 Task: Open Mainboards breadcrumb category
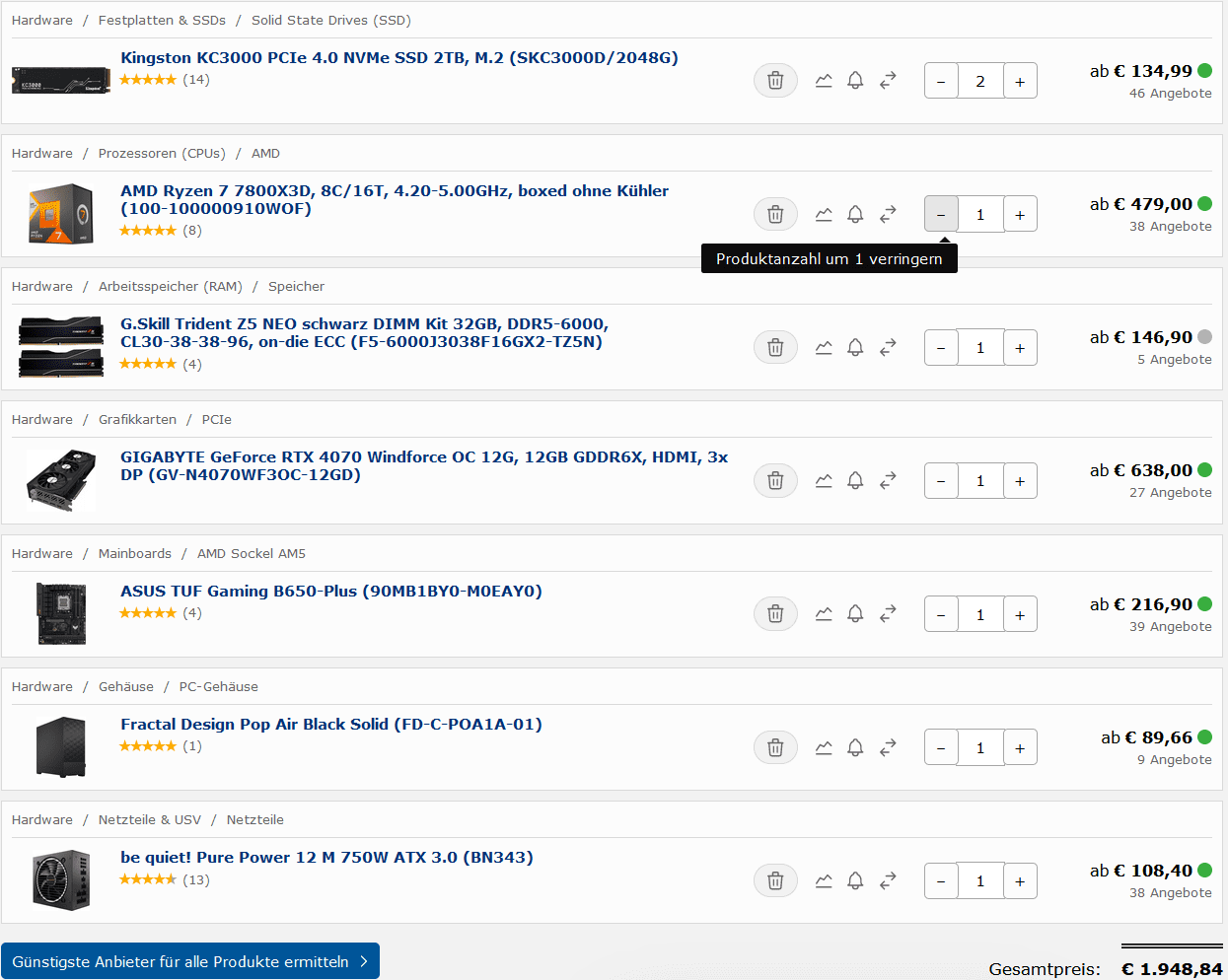(135, 553)
